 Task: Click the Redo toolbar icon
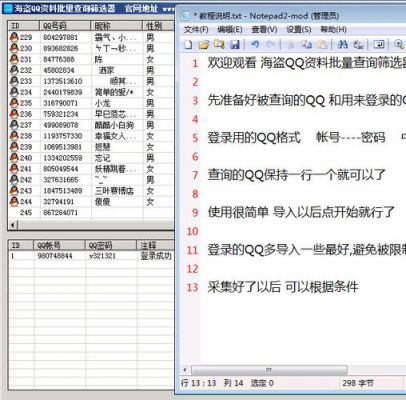tap(270, 44)
